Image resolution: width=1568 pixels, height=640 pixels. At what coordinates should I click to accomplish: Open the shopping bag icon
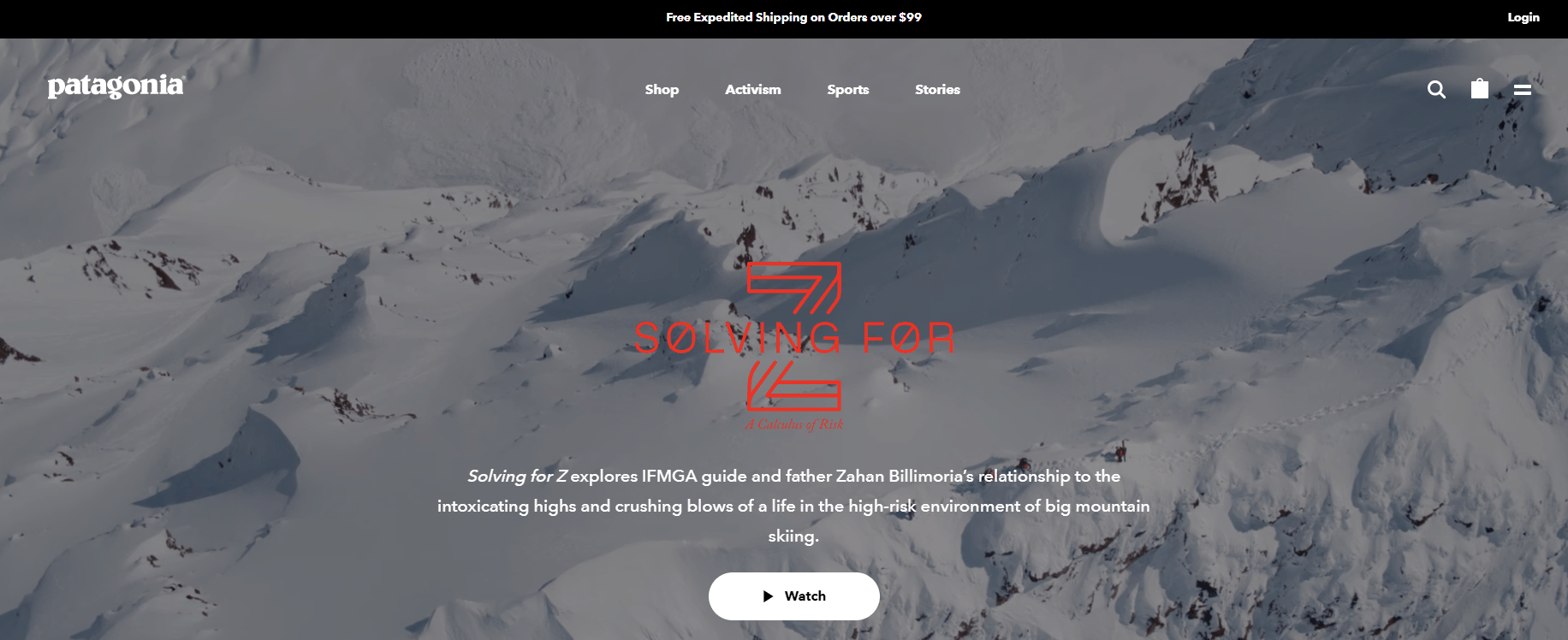tap(1480, 88)
